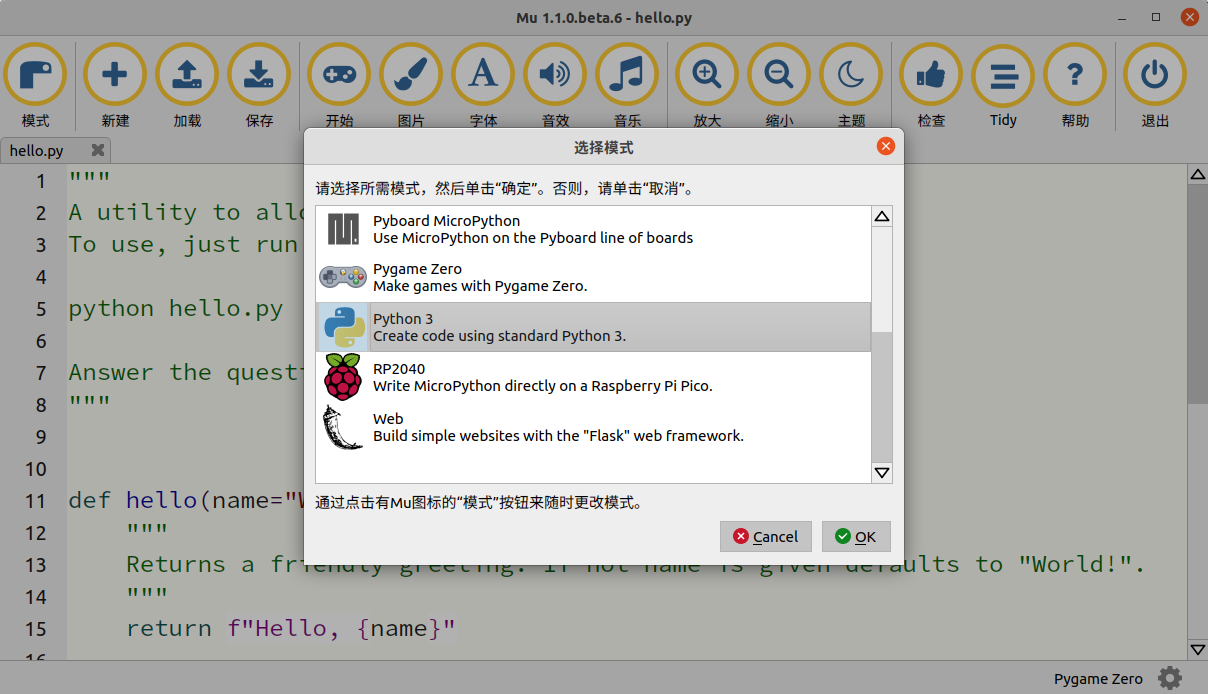Select the Pygame Zero mode
This screenshot has width=1208, height=694.
pos(594,277)
